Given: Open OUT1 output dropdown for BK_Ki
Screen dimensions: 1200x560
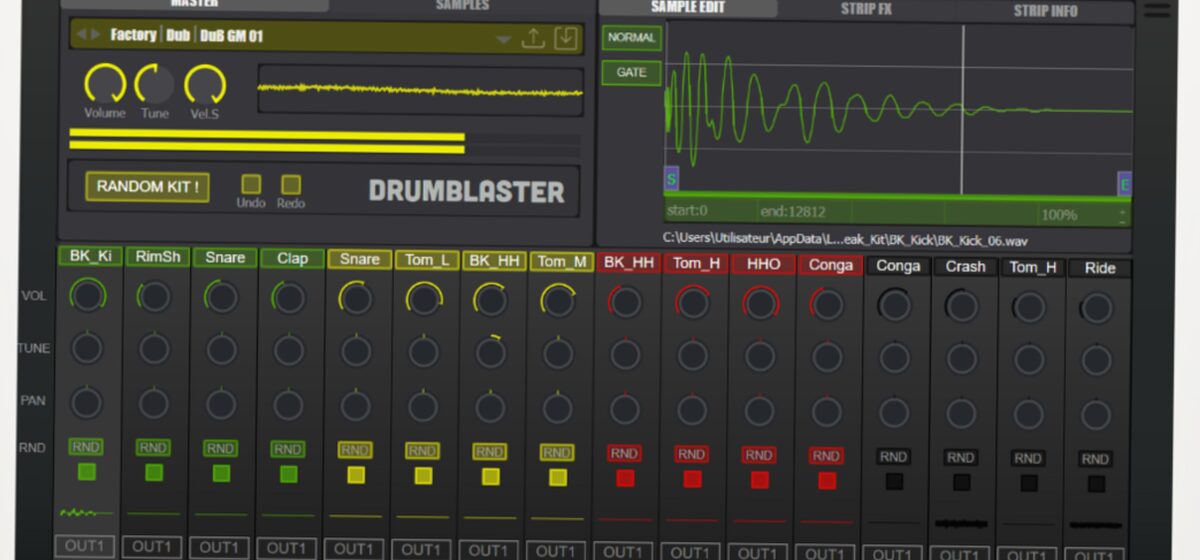Looking at the screenshot, I should tap(85, 547).
